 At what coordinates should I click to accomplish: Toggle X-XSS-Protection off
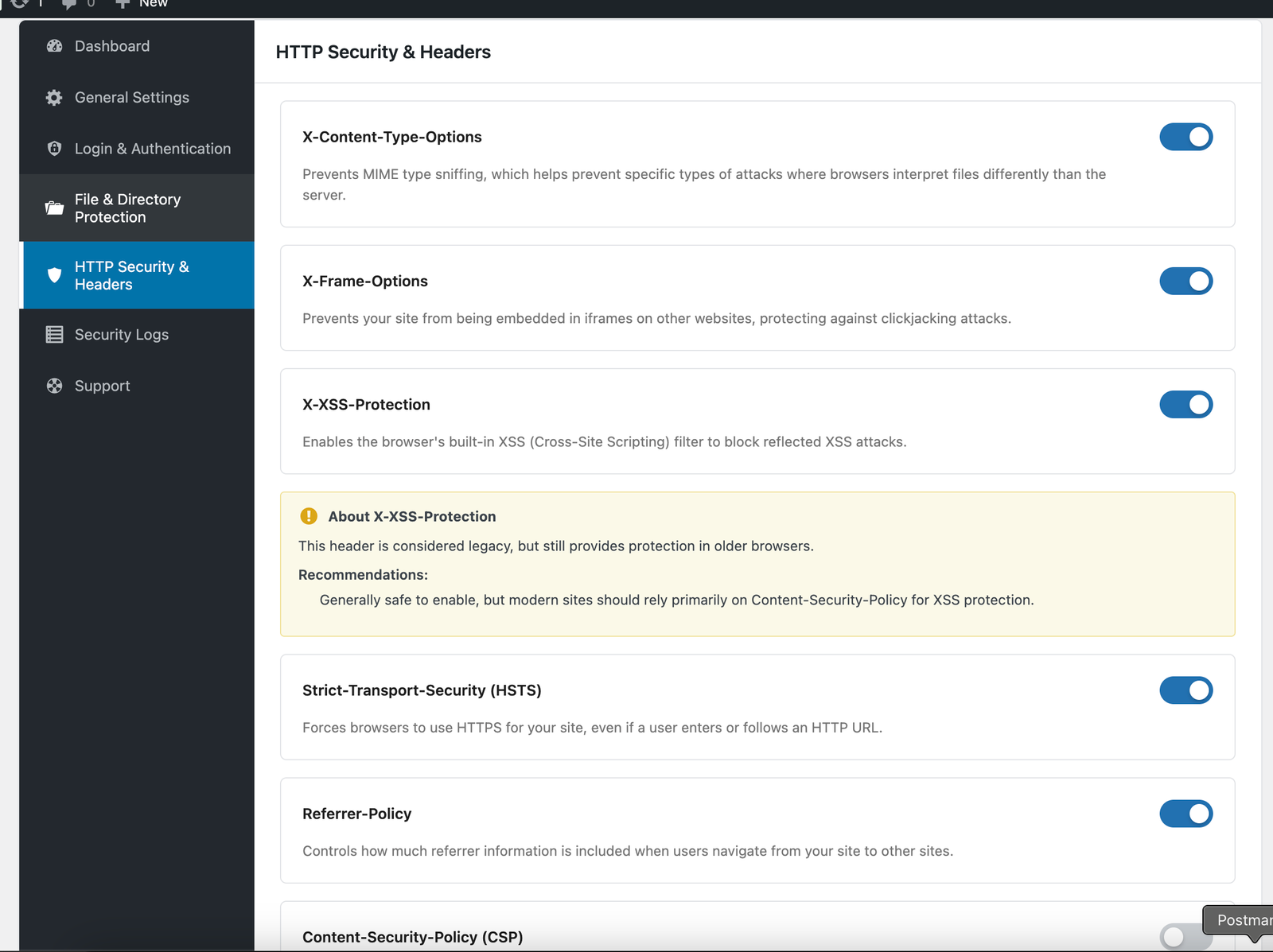pyautogui.click(x=1185, y=404)
